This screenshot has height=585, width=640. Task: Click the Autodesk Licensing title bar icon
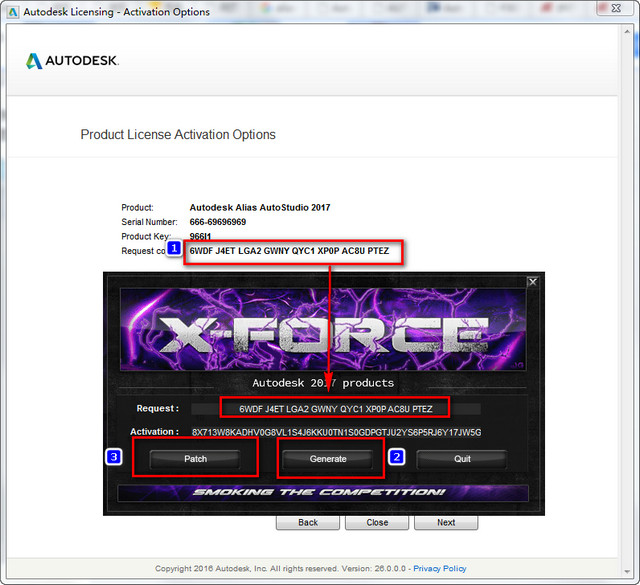click(12, 12)
